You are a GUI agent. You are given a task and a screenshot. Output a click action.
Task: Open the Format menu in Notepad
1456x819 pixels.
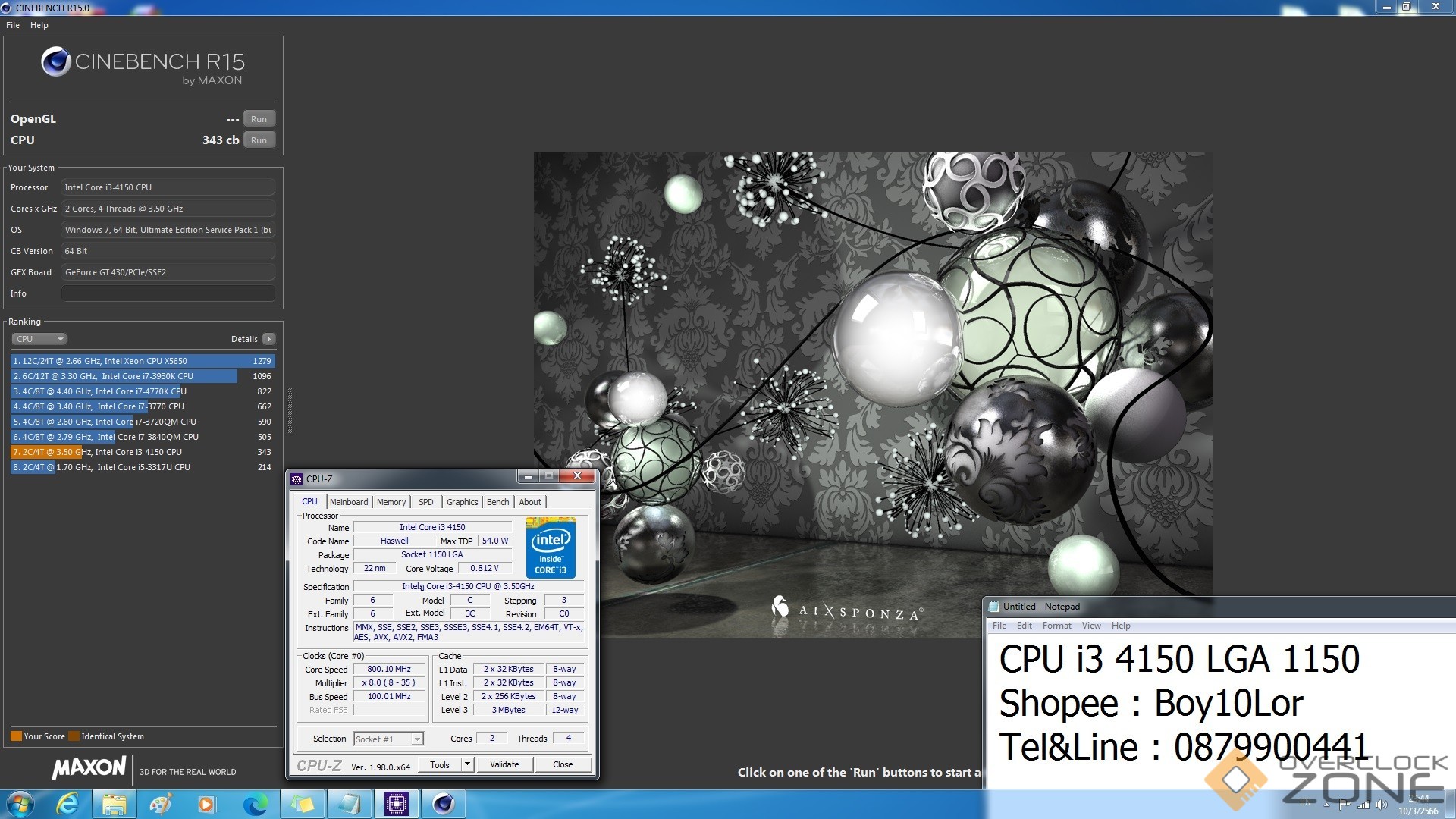[x=1056, y=626]
